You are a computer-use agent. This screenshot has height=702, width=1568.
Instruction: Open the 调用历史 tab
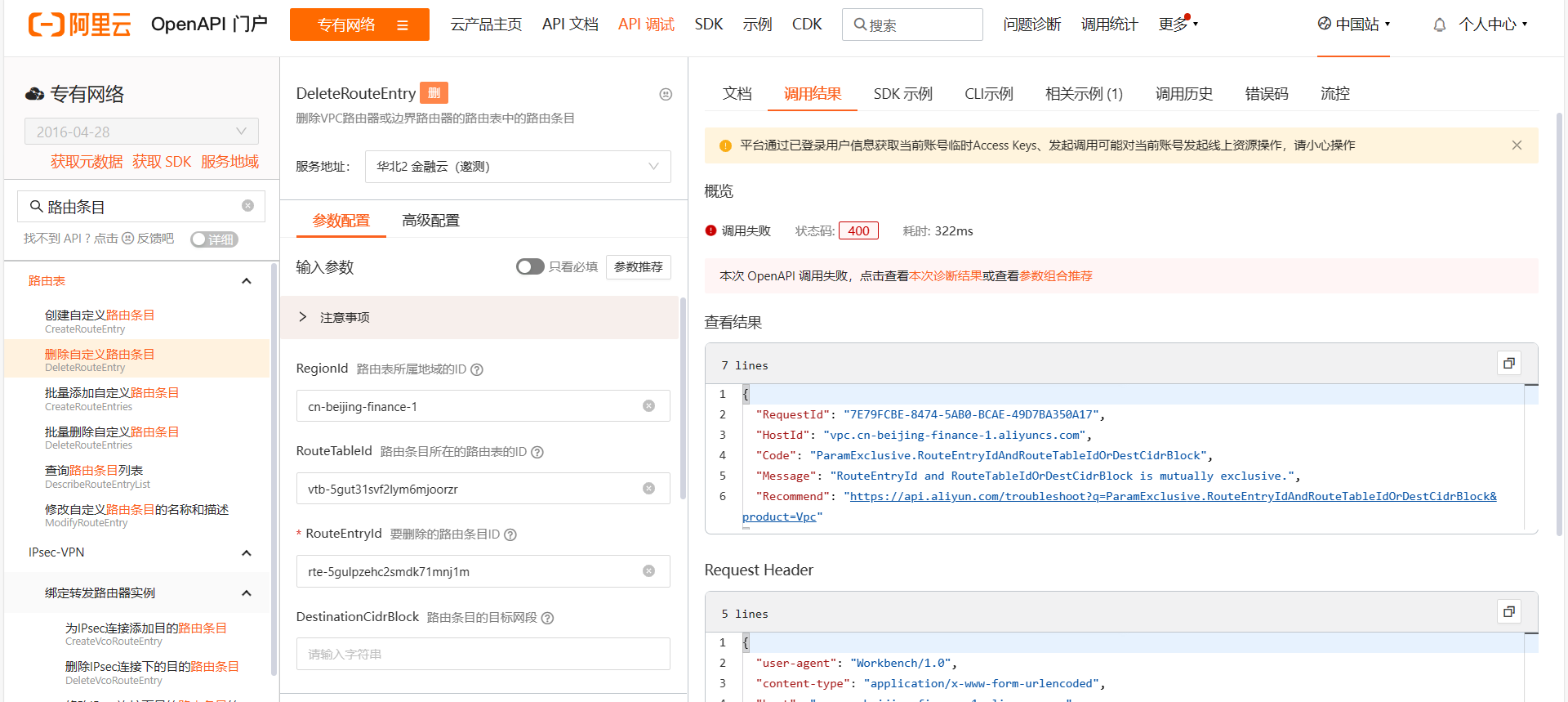(1183, 94)
